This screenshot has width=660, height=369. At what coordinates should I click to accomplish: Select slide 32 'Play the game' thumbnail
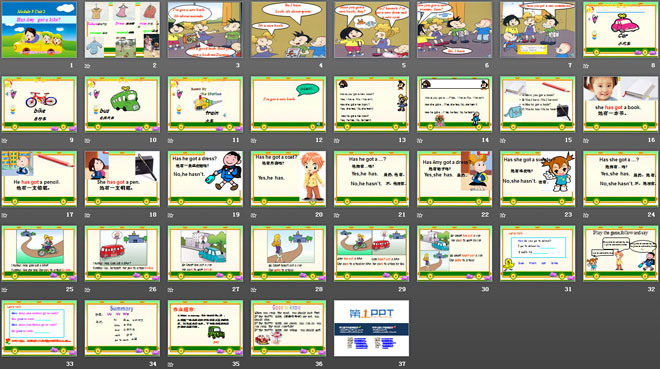[621, 253]
